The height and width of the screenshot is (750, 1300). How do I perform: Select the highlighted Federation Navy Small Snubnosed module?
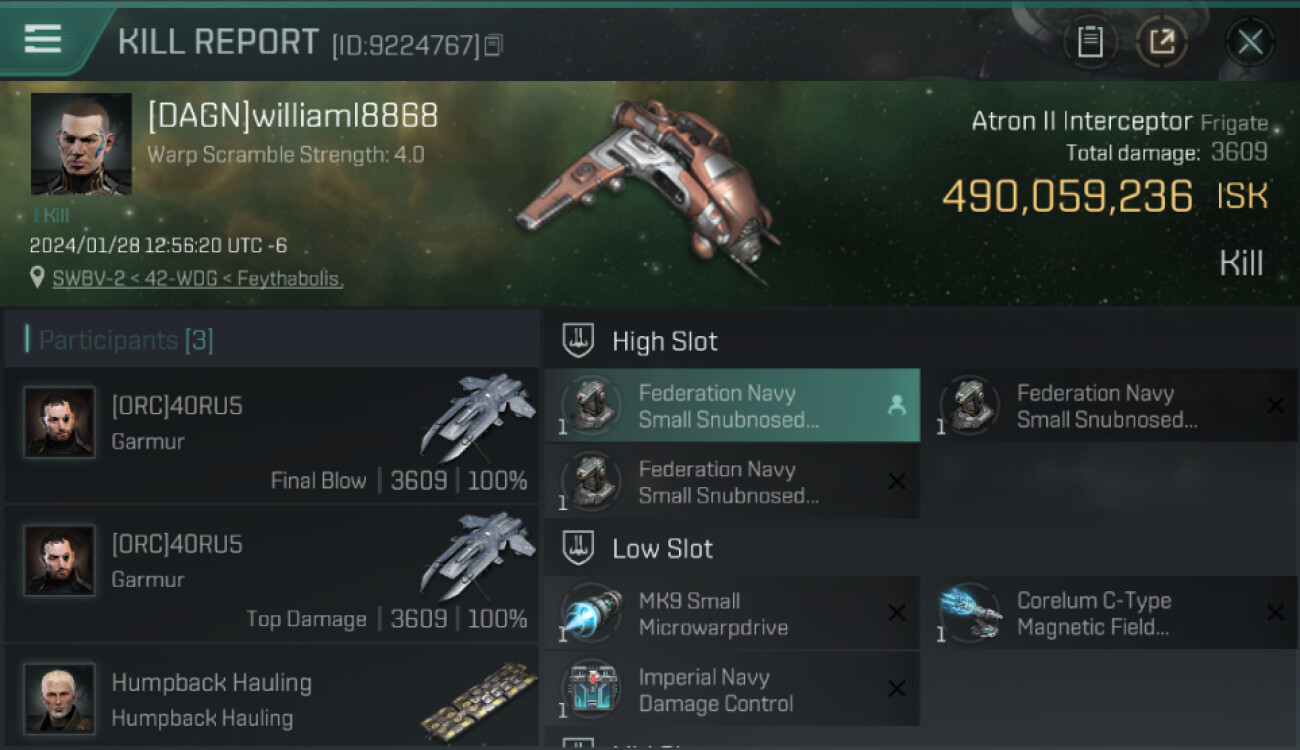pyautogui.click(x=732, y=406)
